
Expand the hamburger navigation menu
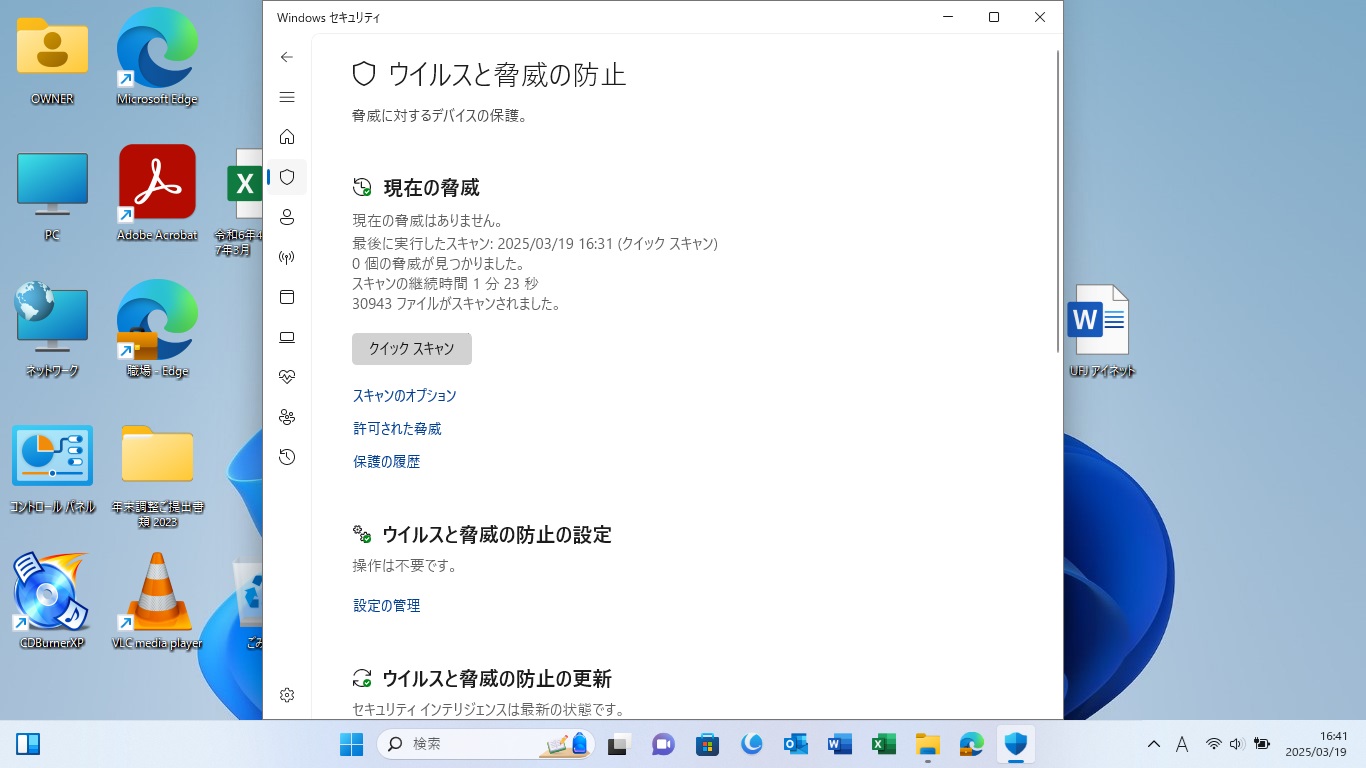click(287, 97)
